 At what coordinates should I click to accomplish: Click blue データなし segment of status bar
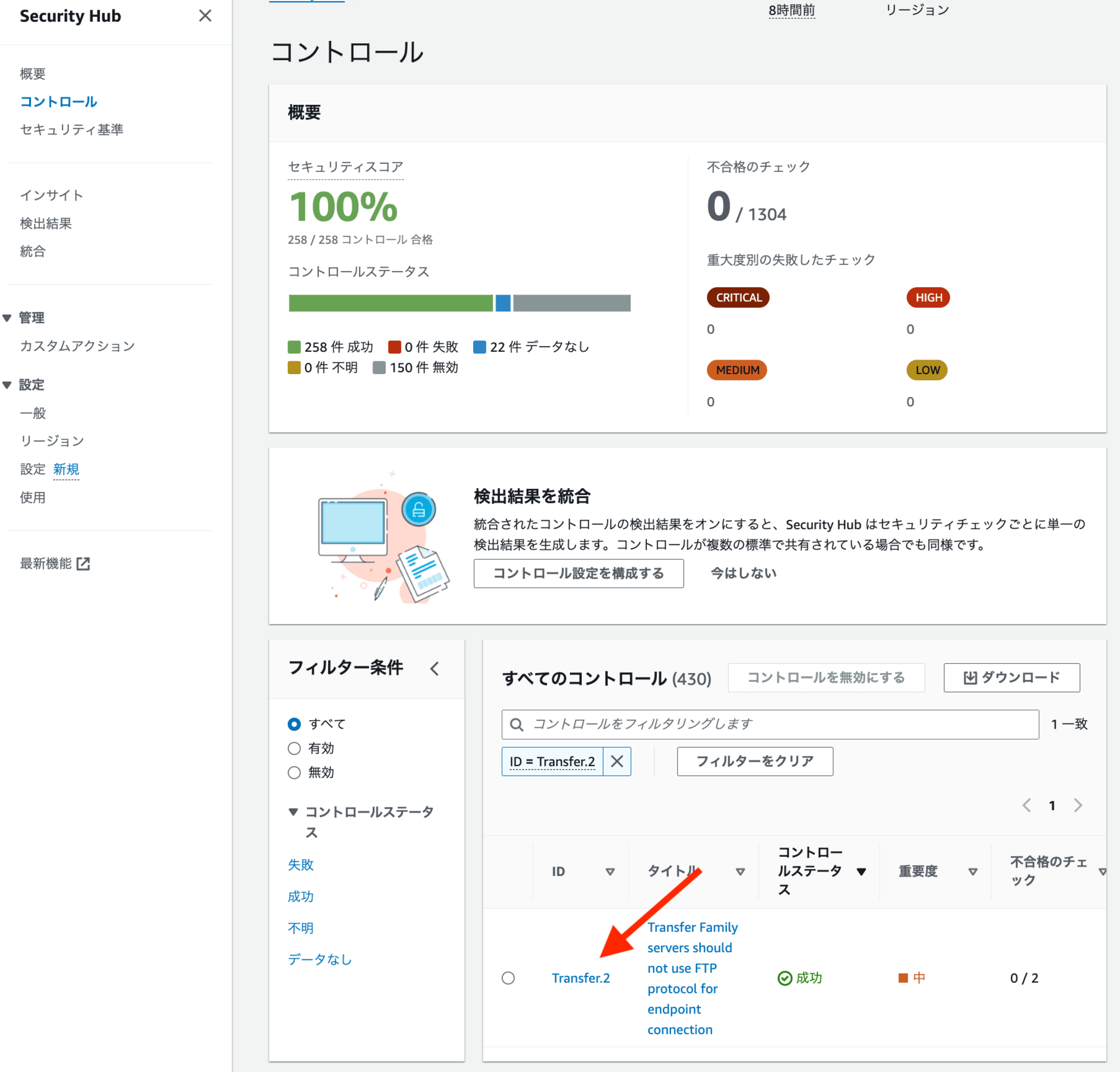coord(503,303)
